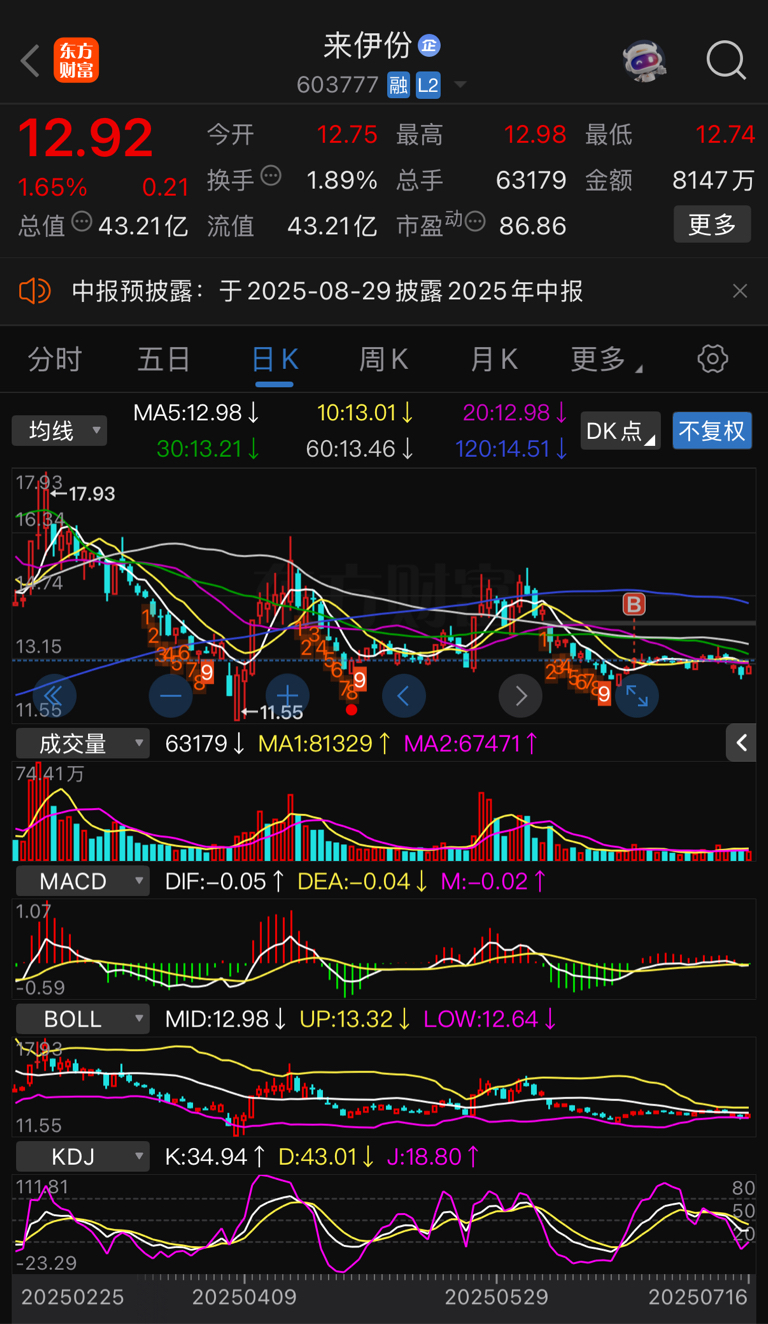Open the DK点 dropdown

620,430
